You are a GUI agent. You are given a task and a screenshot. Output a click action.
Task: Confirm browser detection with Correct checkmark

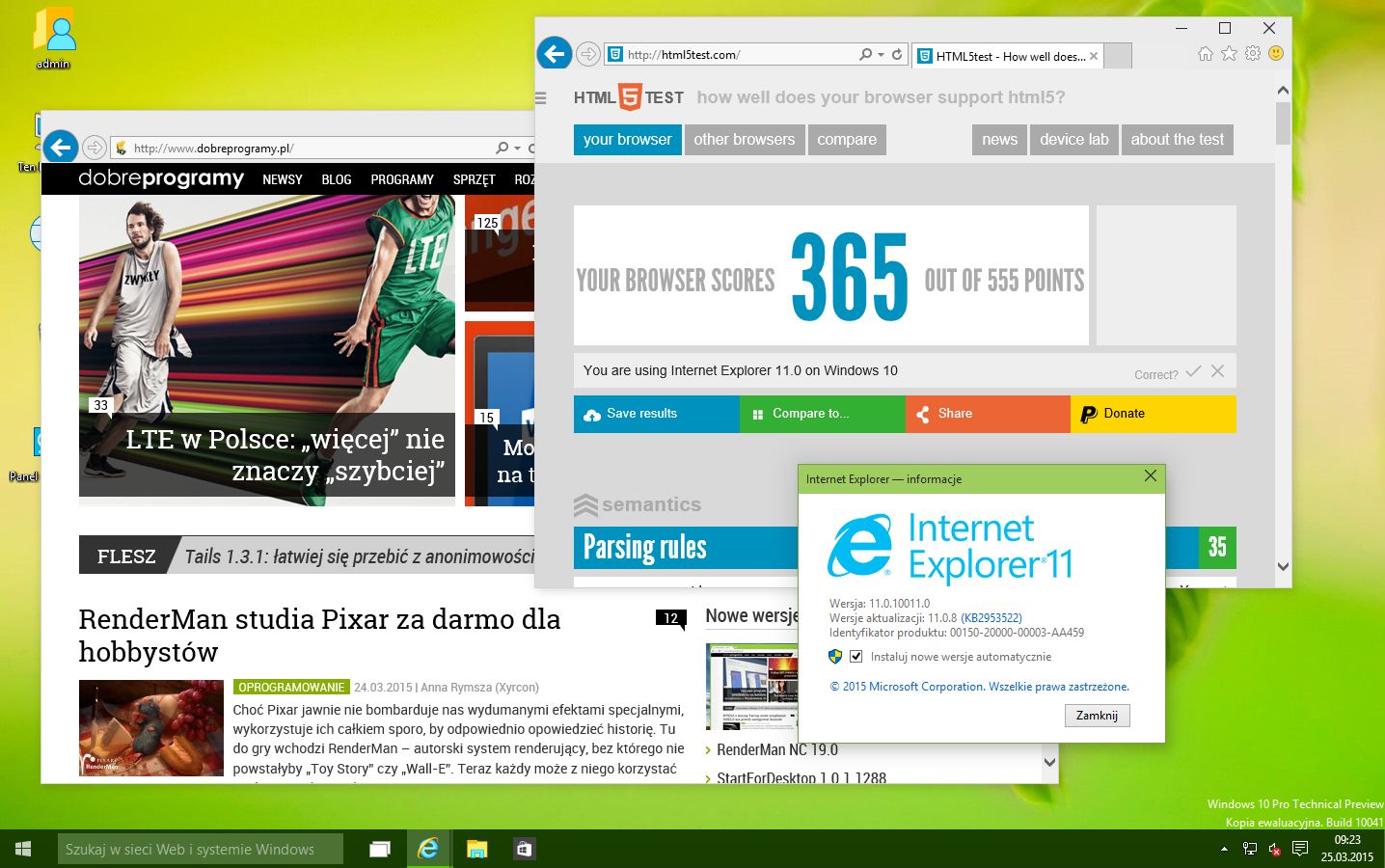[x=1193, y=371]
